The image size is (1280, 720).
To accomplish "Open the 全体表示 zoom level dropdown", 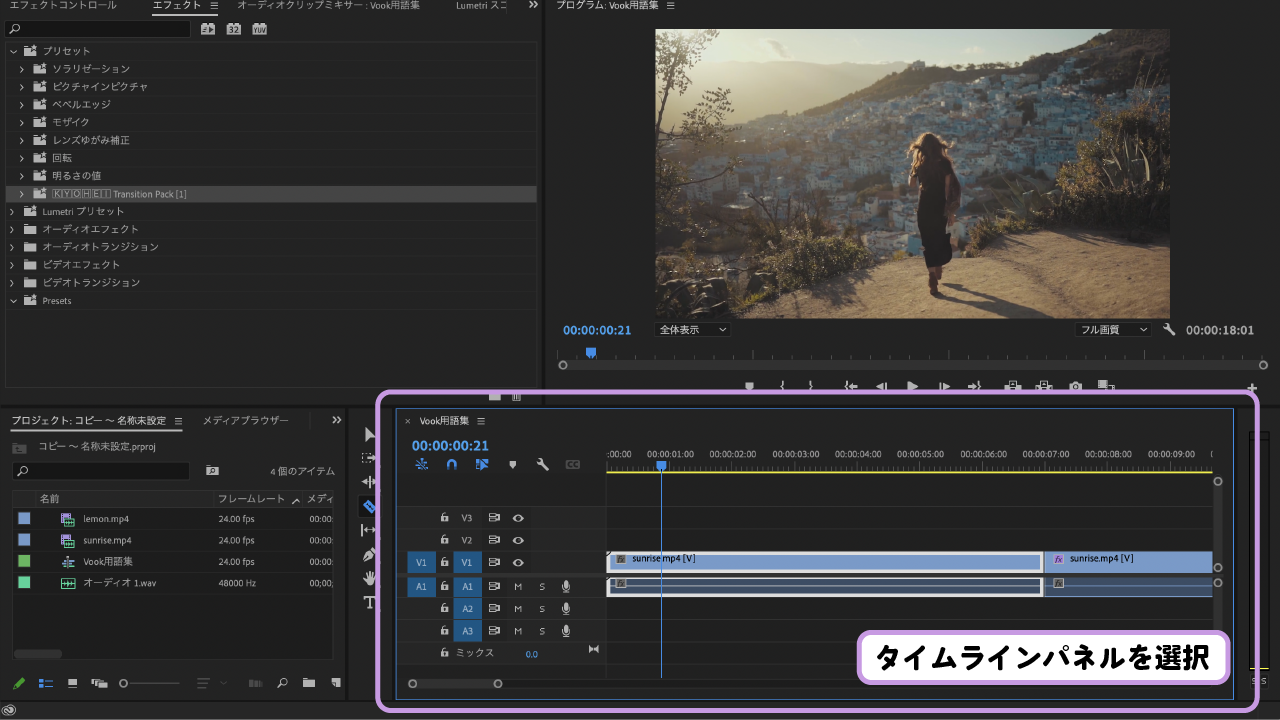I will [692, 329].
